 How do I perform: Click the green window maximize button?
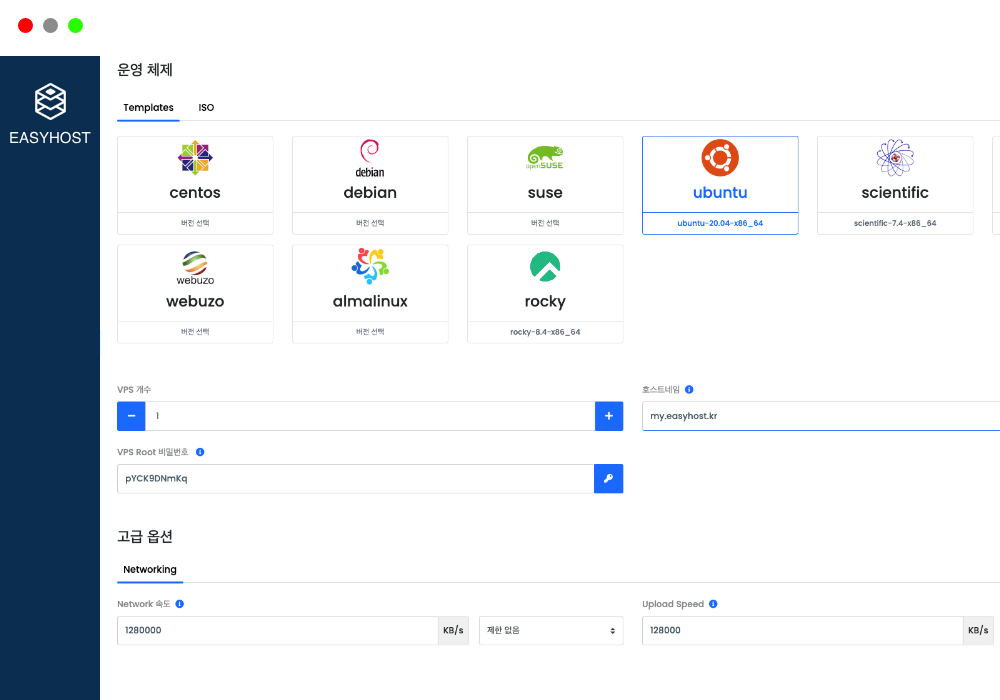tap(76, 26)
